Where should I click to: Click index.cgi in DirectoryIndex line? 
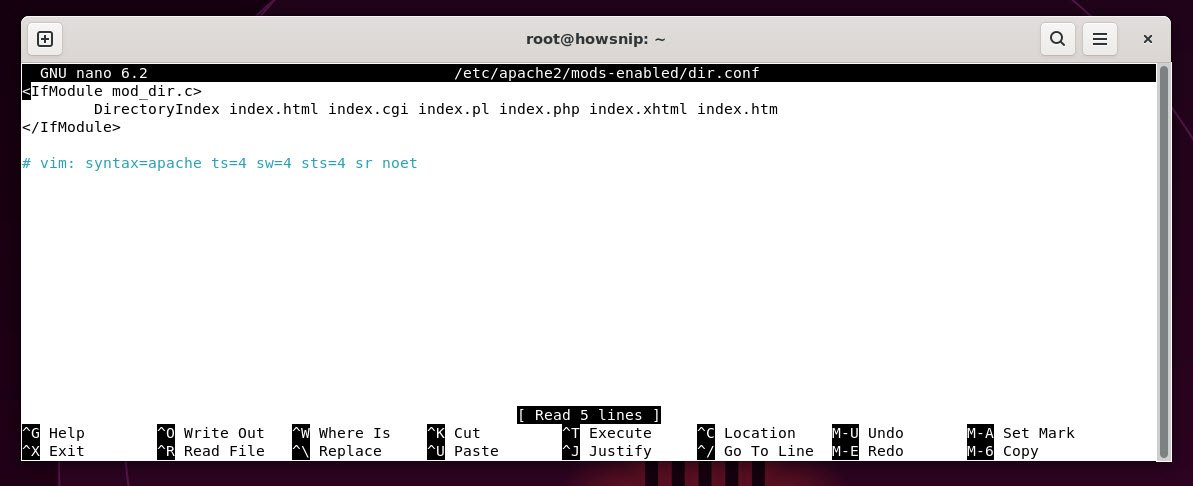[368, 110]
